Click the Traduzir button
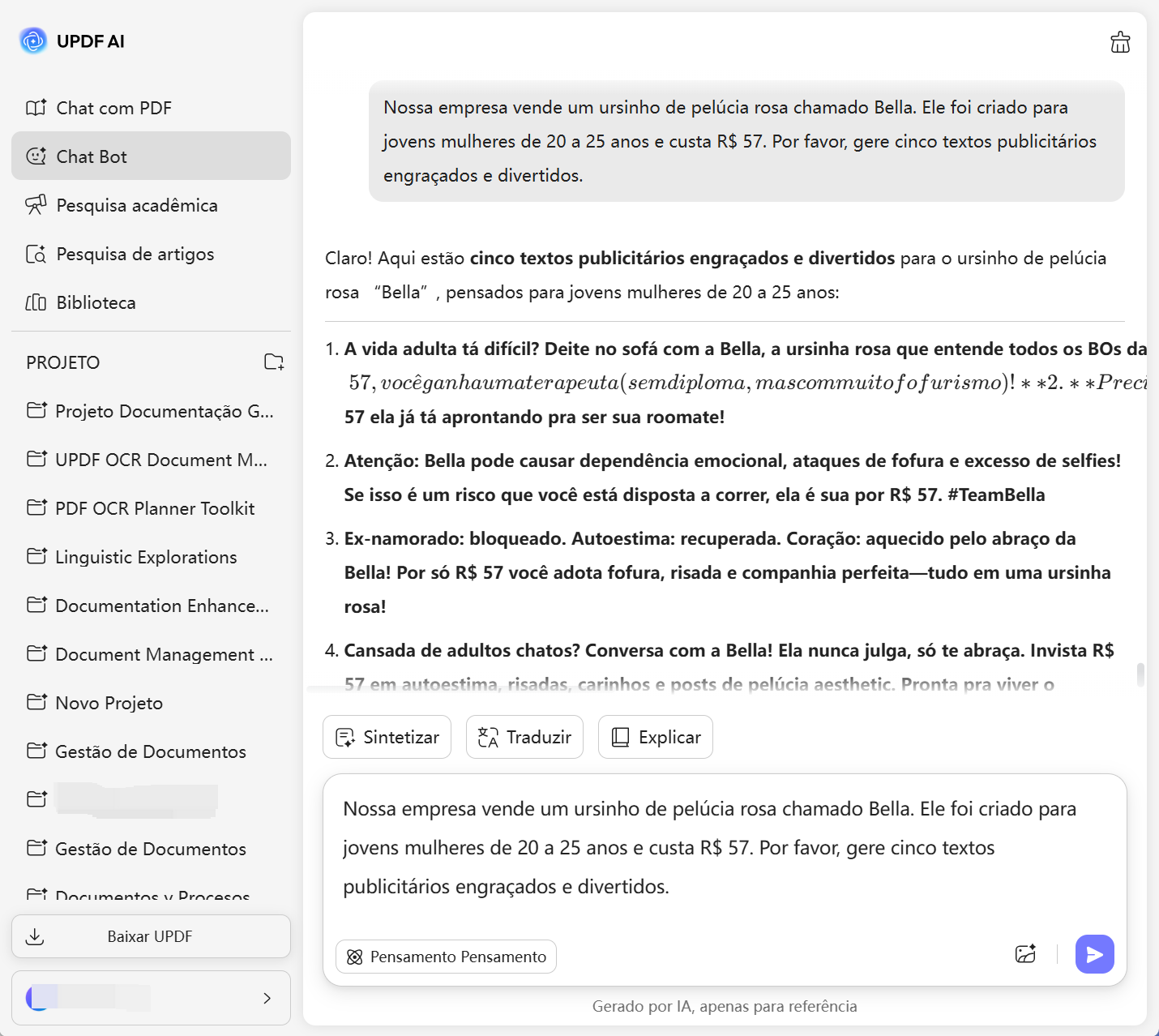This screenshot has height=1036, width=1159. (524, 737)
